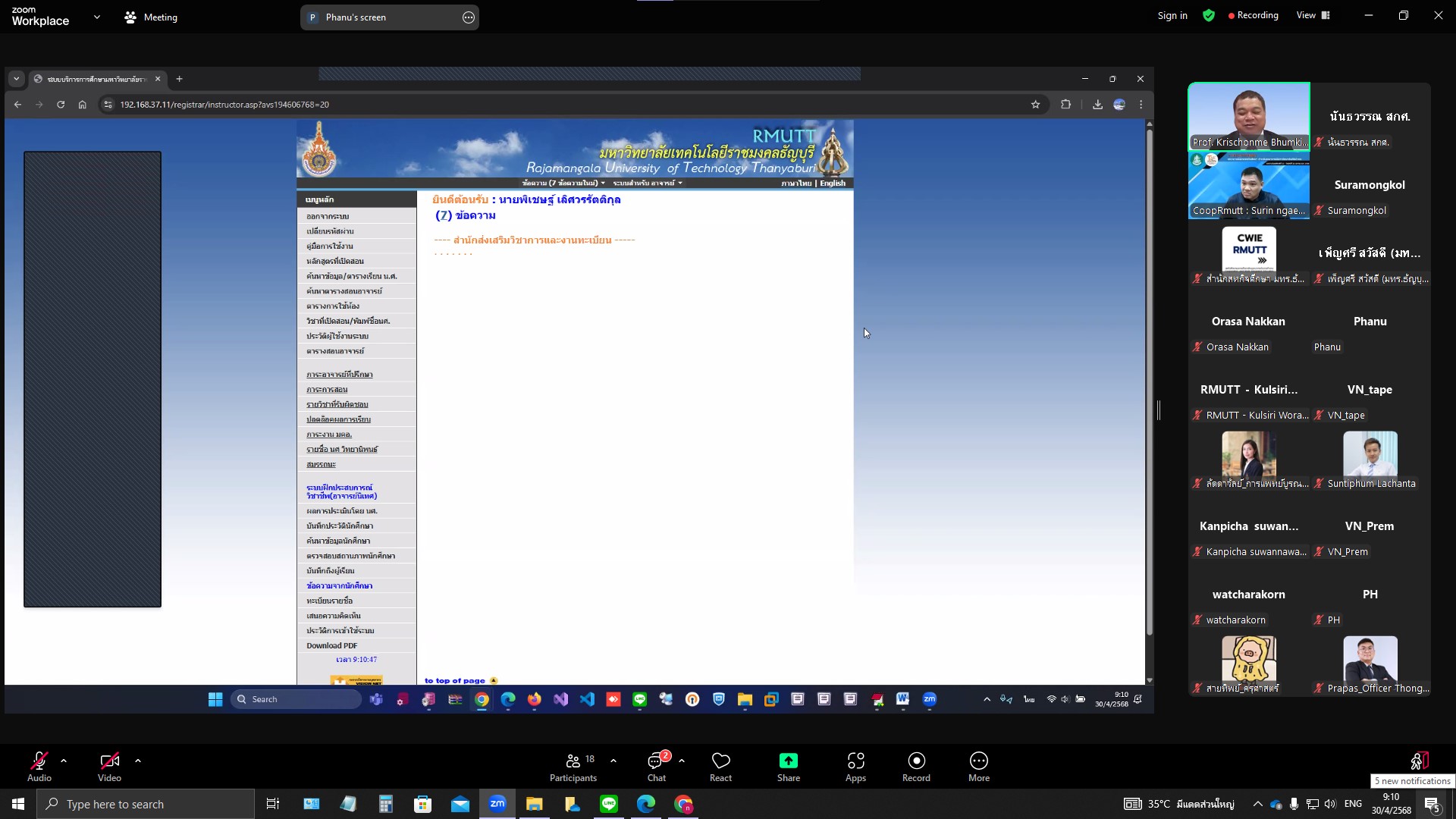Open new tab plus button in shared browser

(179, 79)
